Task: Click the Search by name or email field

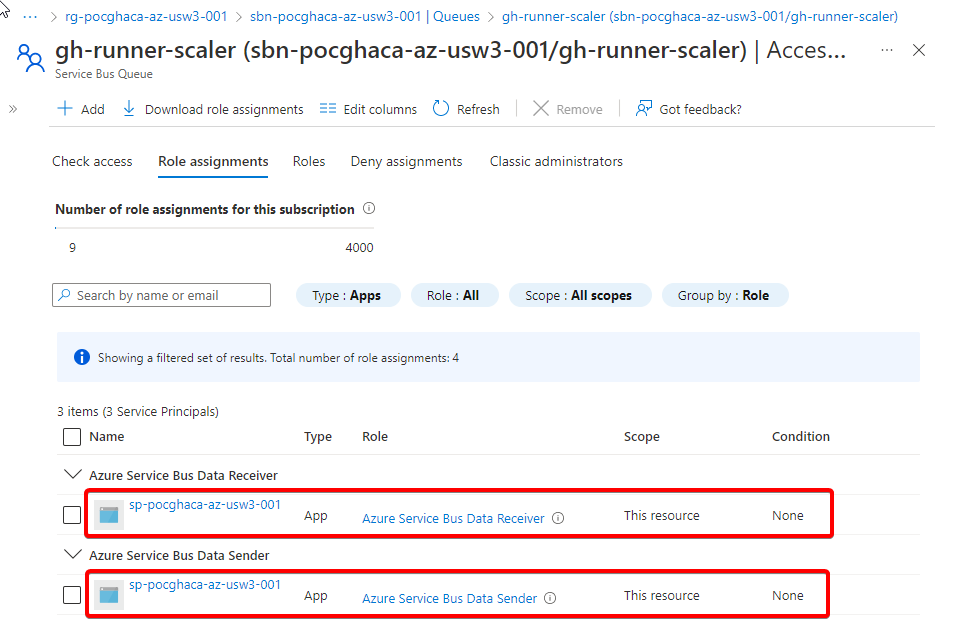Action: (162, 295)
